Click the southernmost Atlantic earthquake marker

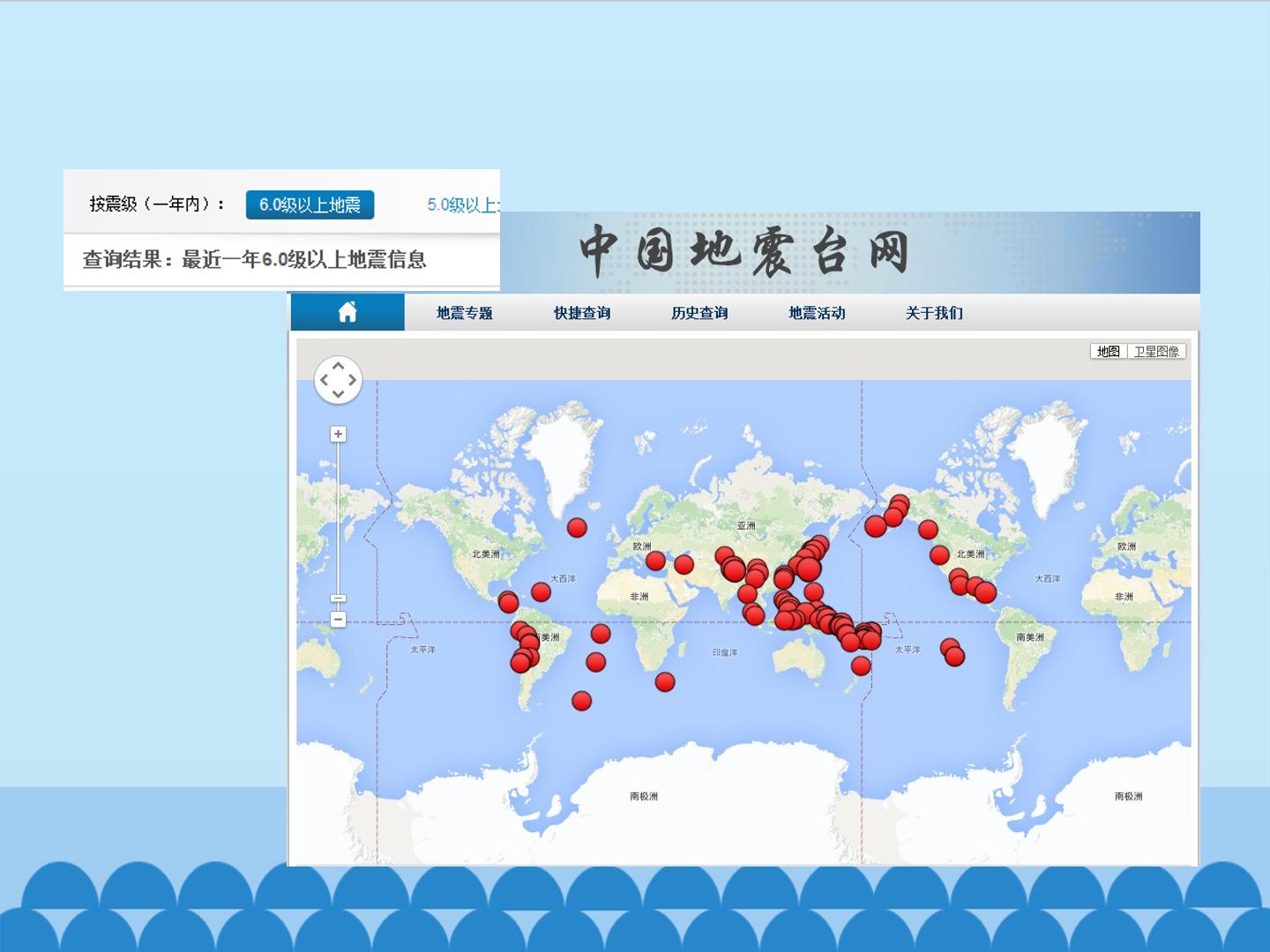pos(581,701)
